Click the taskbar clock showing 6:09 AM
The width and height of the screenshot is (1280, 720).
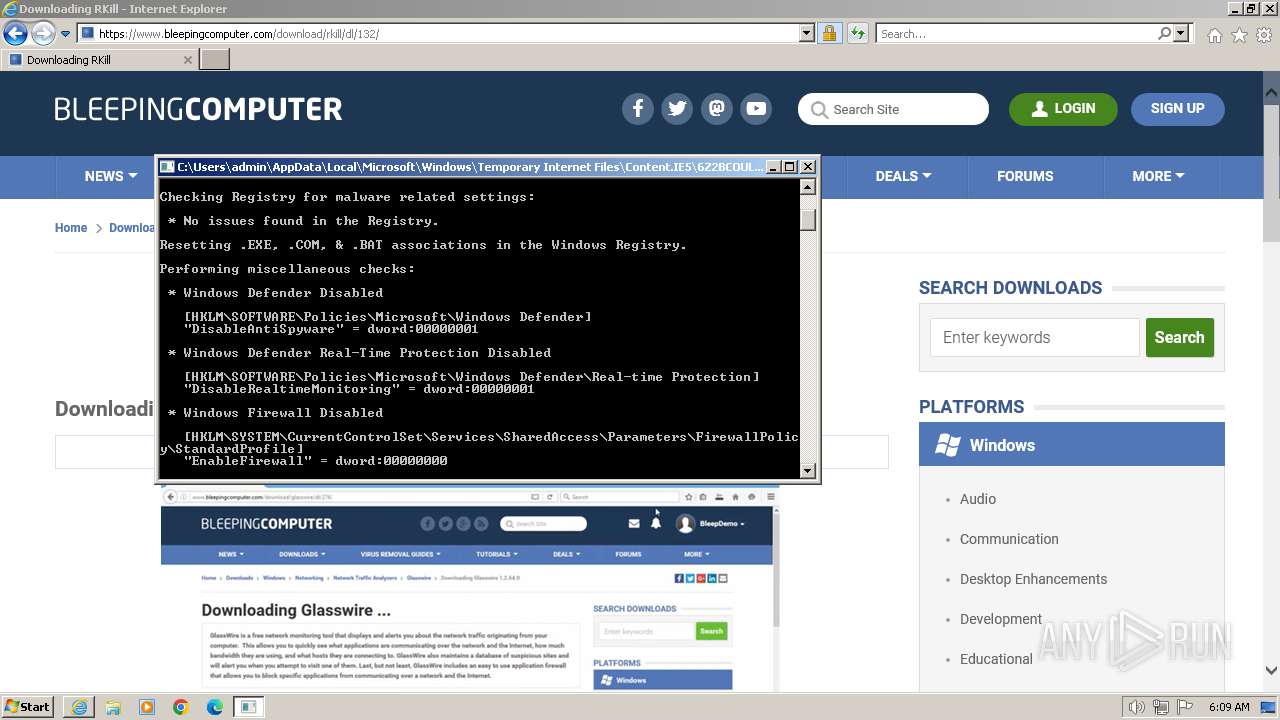pos(1228,707)
